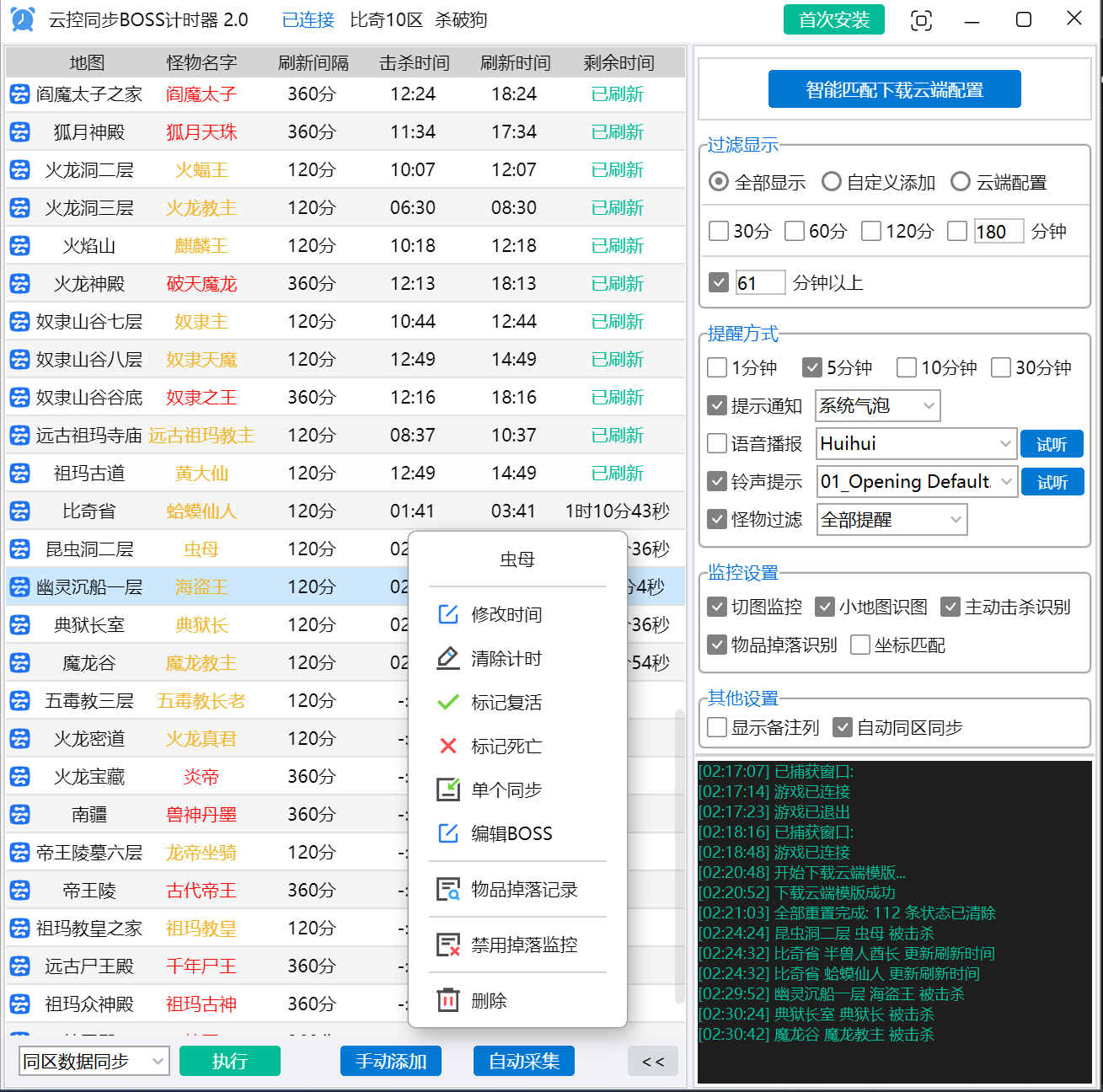Check the 30分 filter checkbox

point(719,231)
